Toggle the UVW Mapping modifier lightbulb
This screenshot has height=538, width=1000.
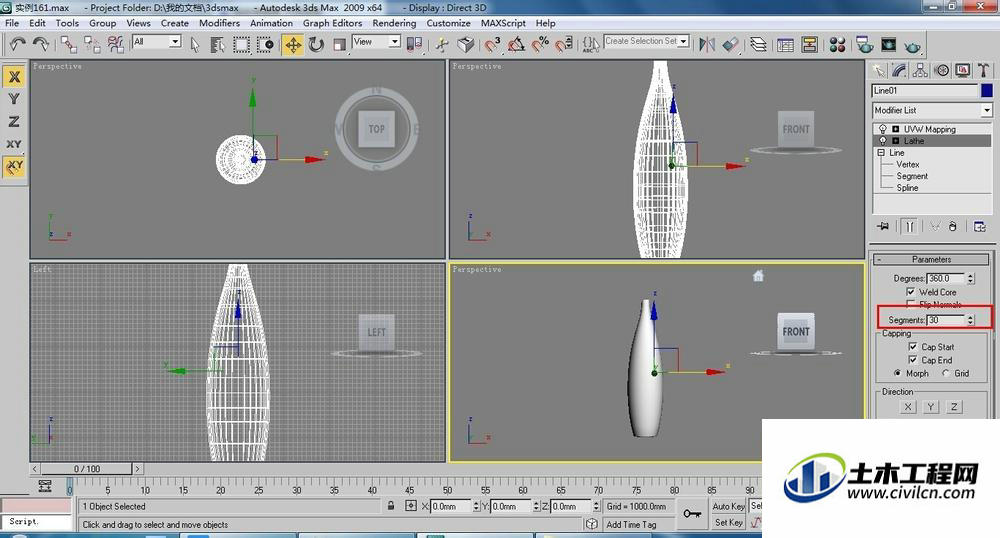point(883,129)
